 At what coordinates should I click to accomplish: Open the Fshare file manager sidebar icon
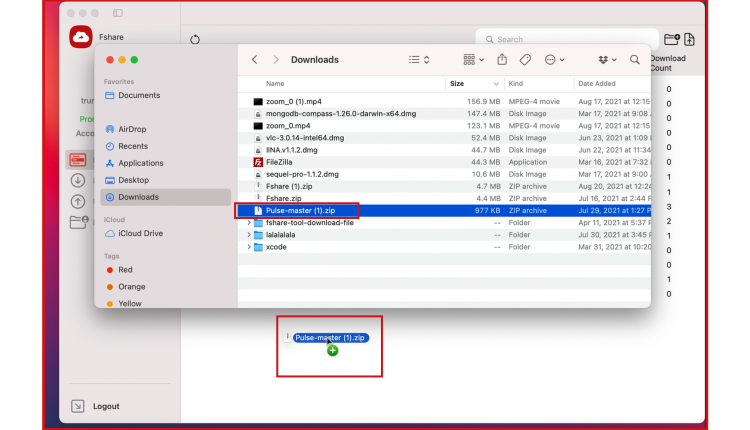[x=77, y=159]
